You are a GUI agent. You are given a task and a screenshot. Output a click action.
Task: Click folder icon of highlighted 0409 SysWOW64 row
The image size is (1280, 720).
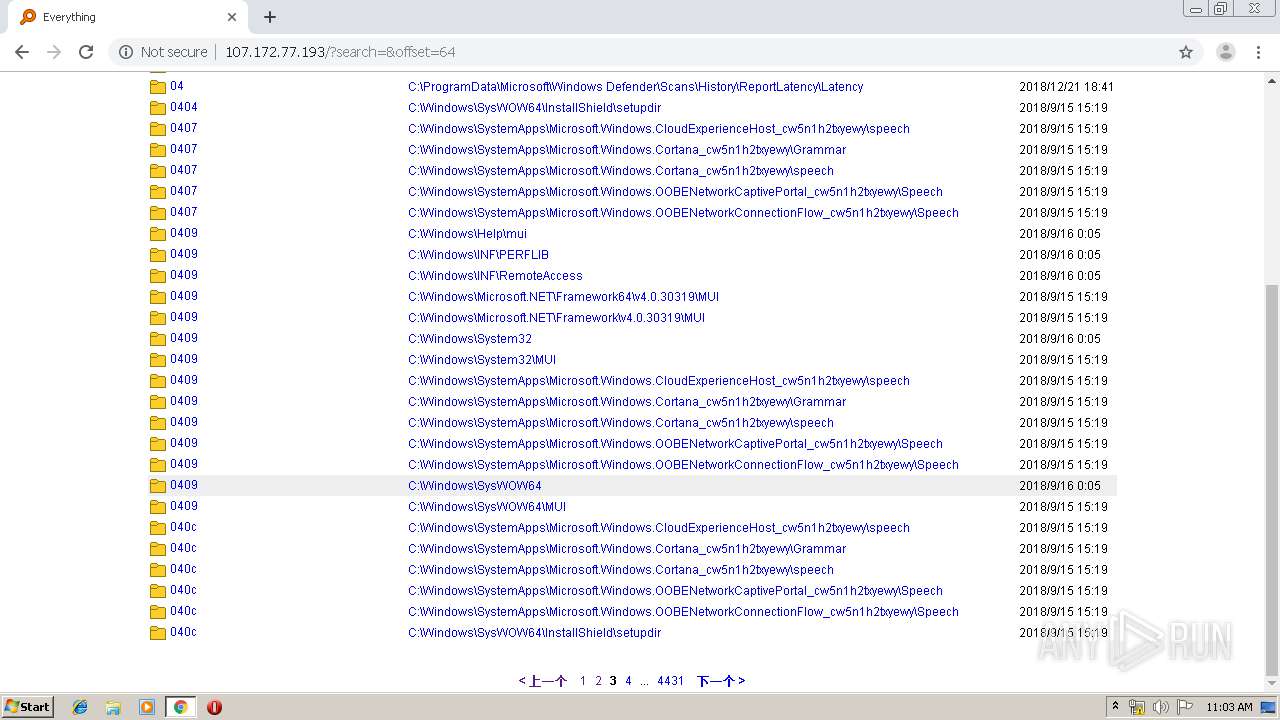click(x=158, y=486)
